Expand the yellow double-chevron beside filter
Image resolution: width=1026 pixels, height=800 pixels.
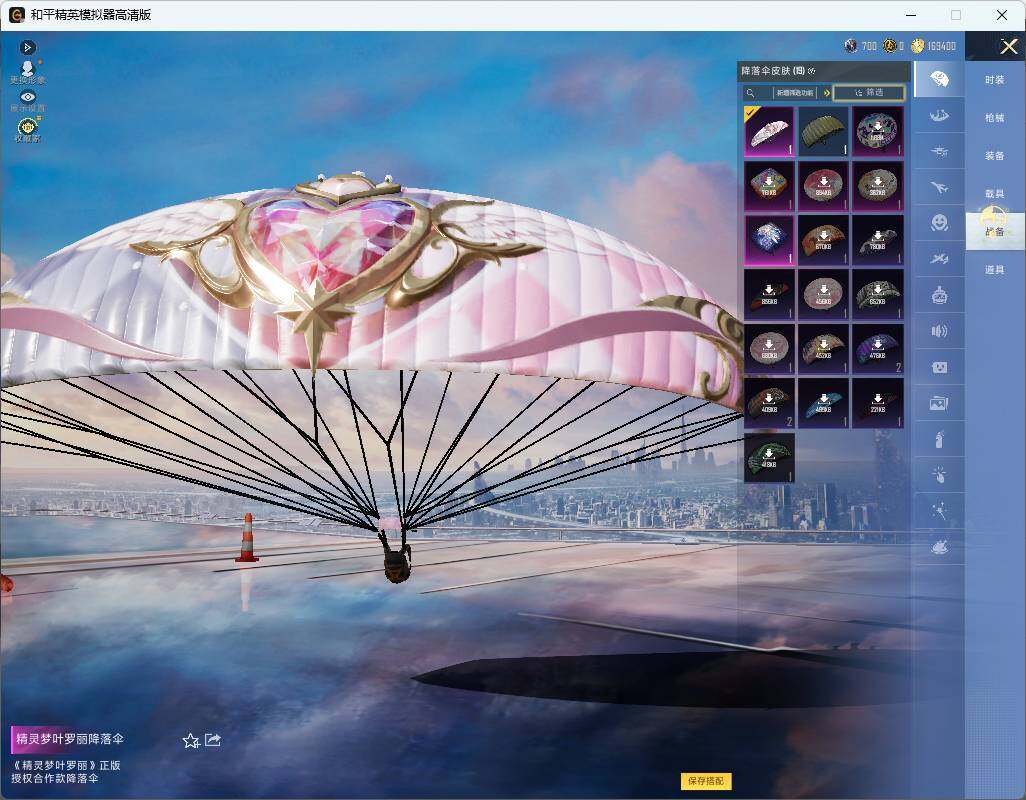pos(826,93)
